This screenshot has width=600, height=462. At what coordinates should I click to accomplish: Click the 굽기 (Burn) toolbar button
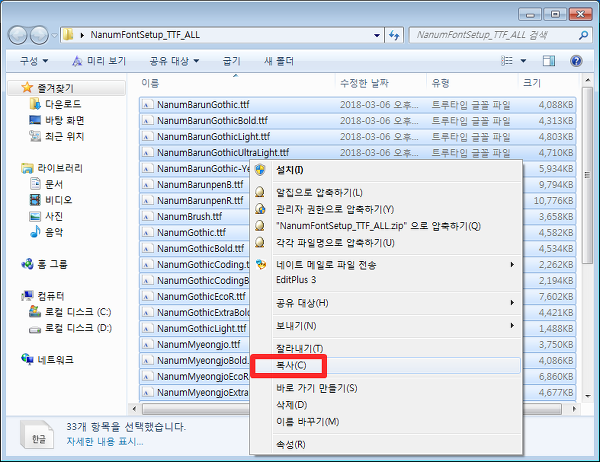click(x=232, y=61)
